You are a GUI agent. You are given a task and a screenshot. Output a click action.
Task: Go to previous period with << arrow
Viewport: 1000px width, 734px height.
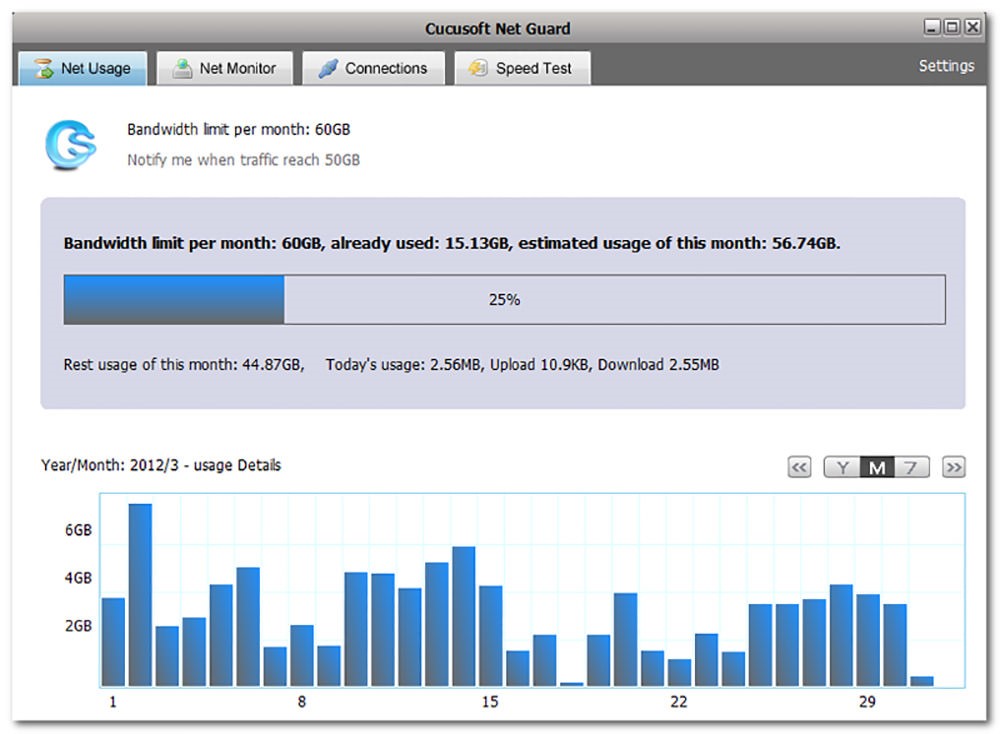coord(799,467)
